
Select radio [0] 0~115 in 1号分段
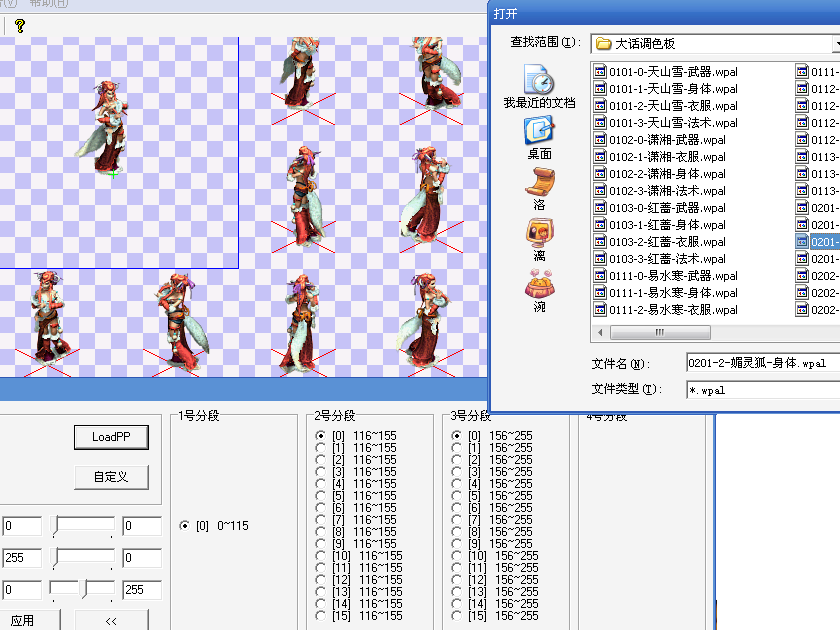click(x=184, y=526)
